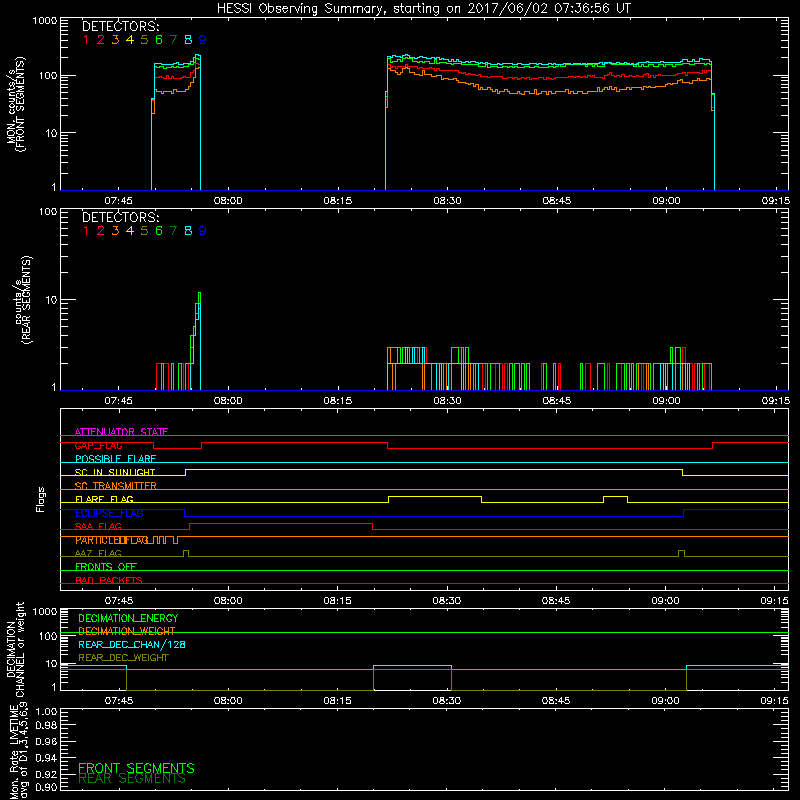Click the 0.98 value on the livetime axis
800x800 pixels.
click(x=46, y=726)
